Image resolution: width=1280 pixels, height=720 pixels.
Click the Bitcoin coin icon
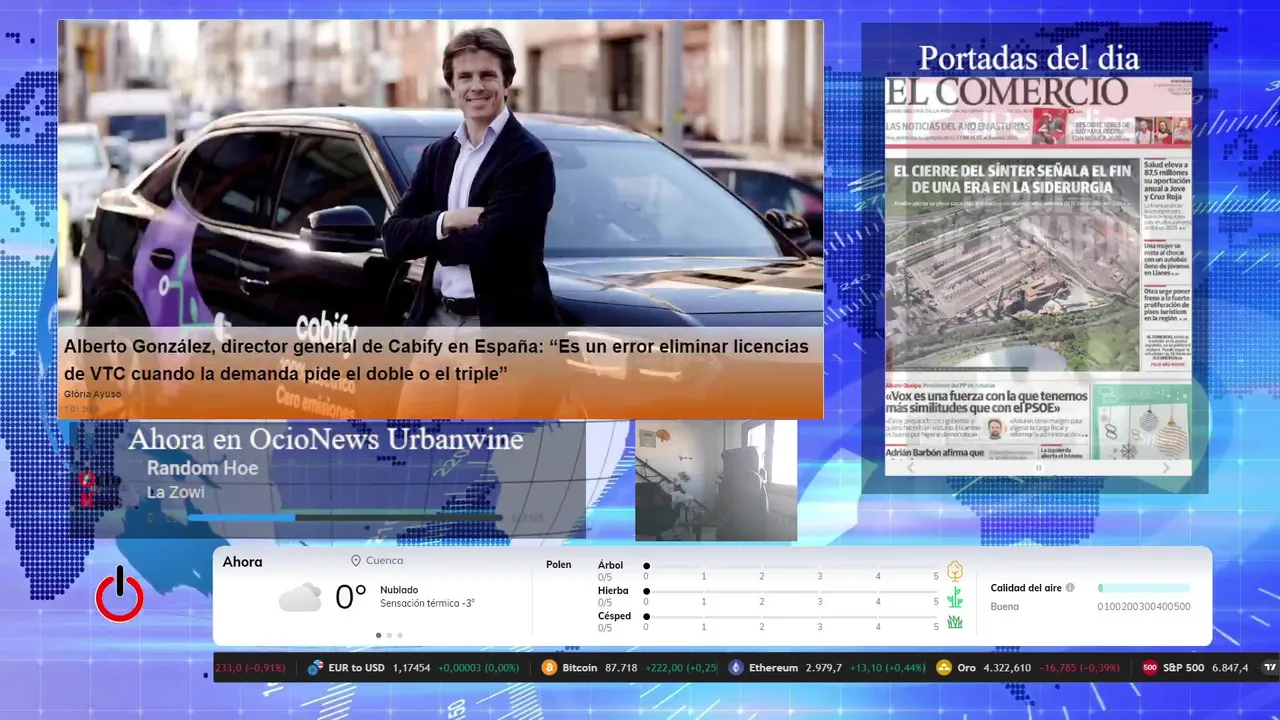[549, 668]
